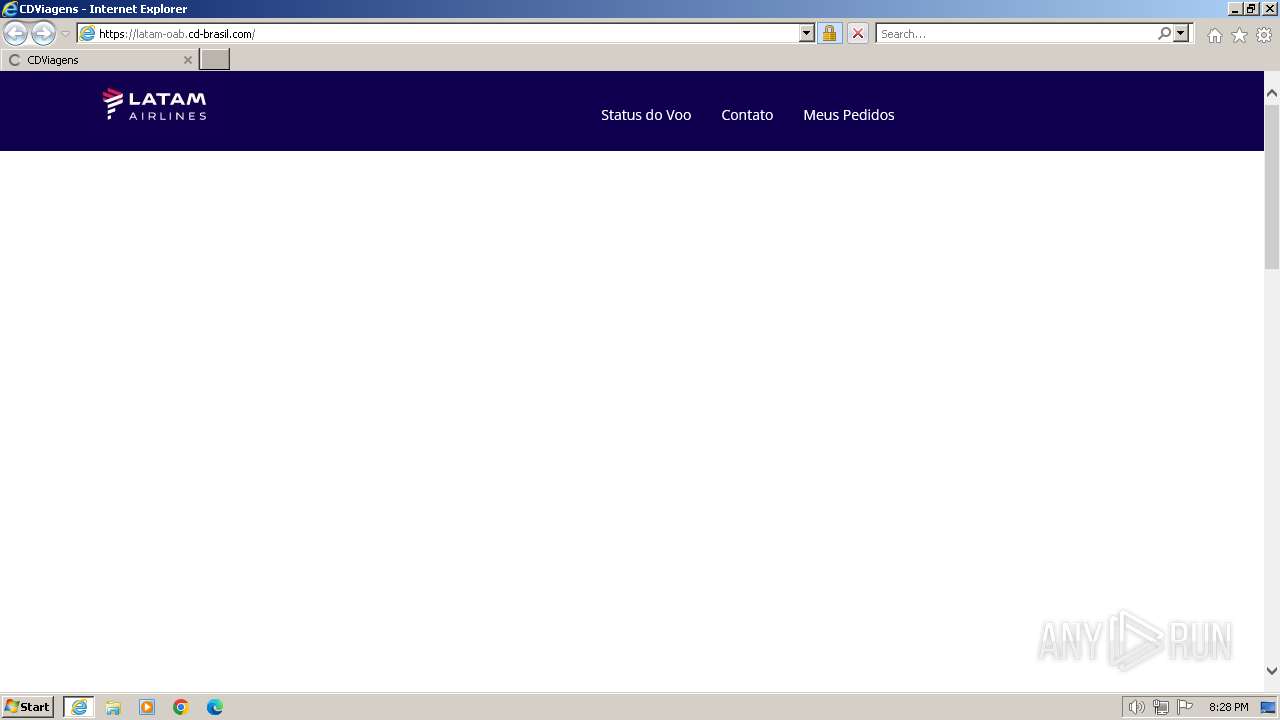
Task: Click the 8:28 PM clock
Action: click(1228, 707)
